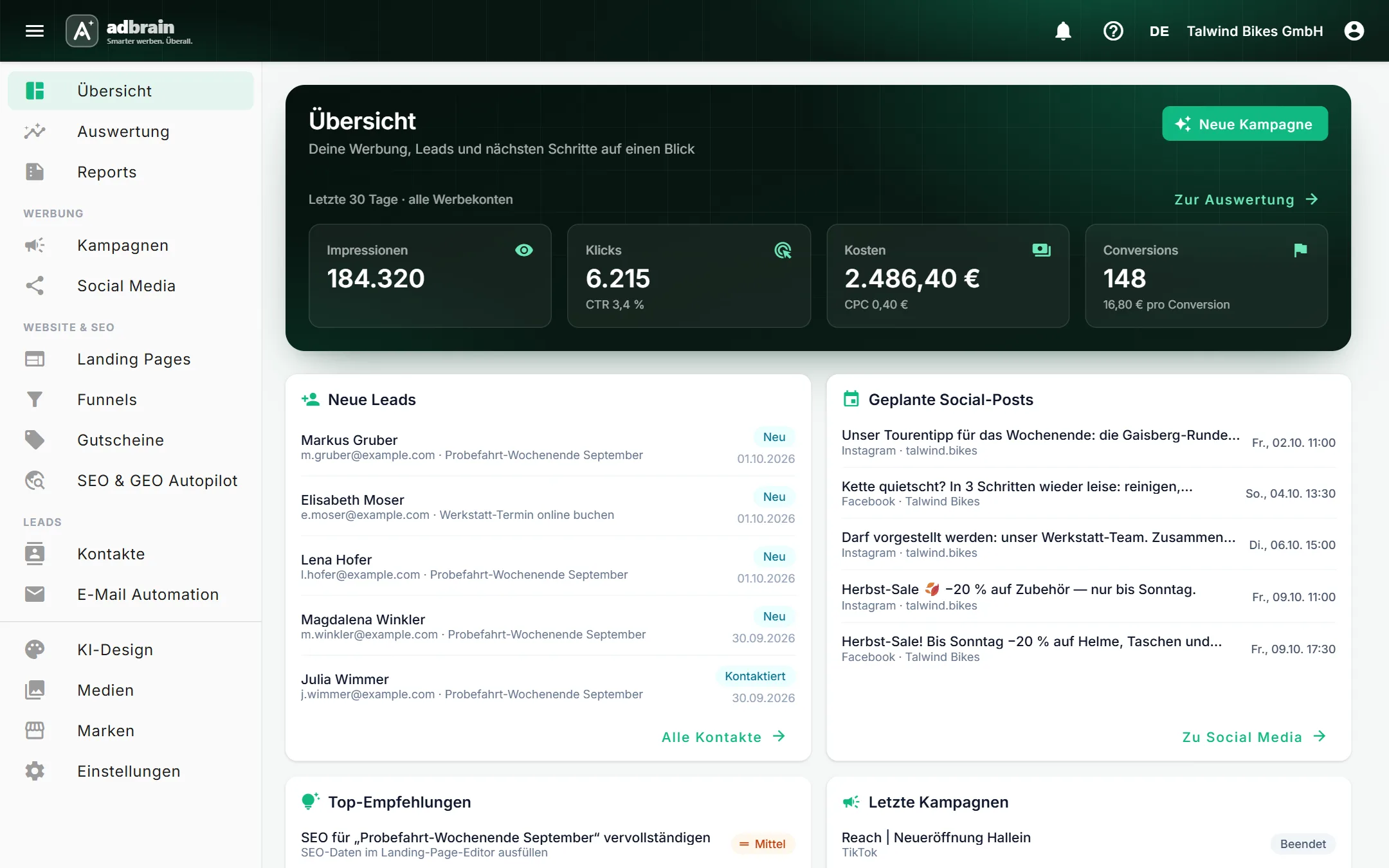Click the Medien image icon
The width and height of the screenshot is (1389, 868).
click(x=35, y=690)
